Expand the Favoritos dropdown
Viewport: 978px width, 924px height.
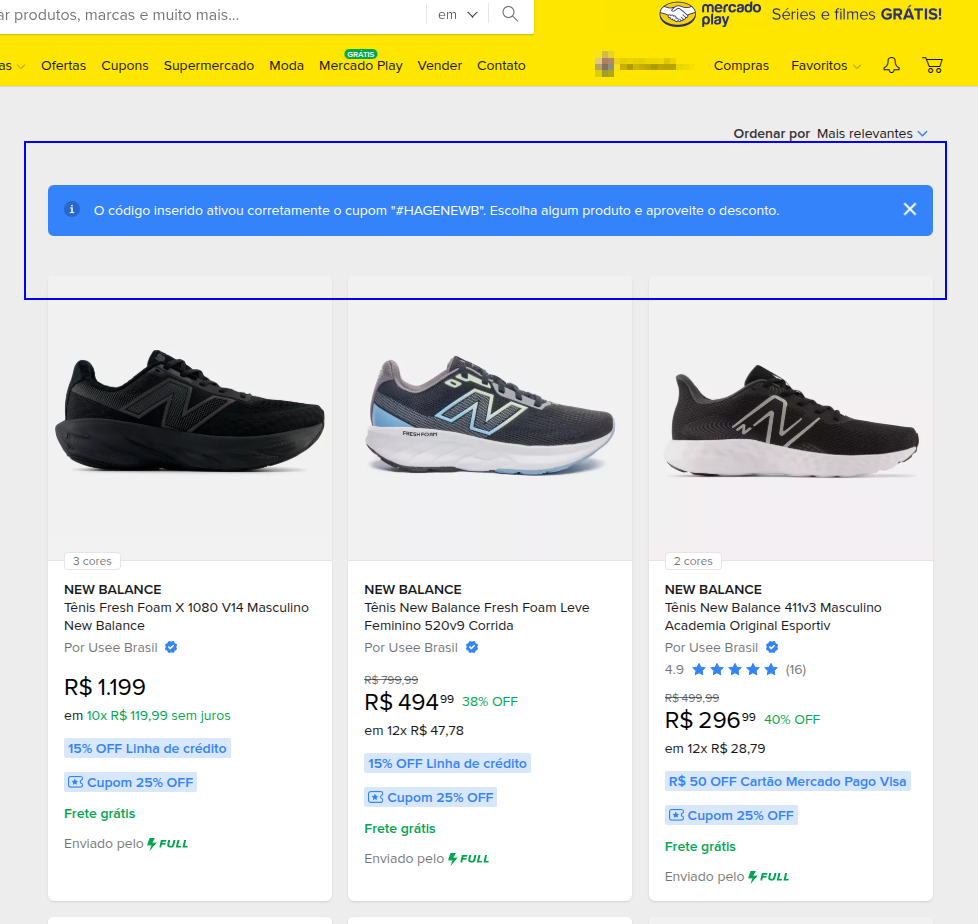tap(826, 66)
